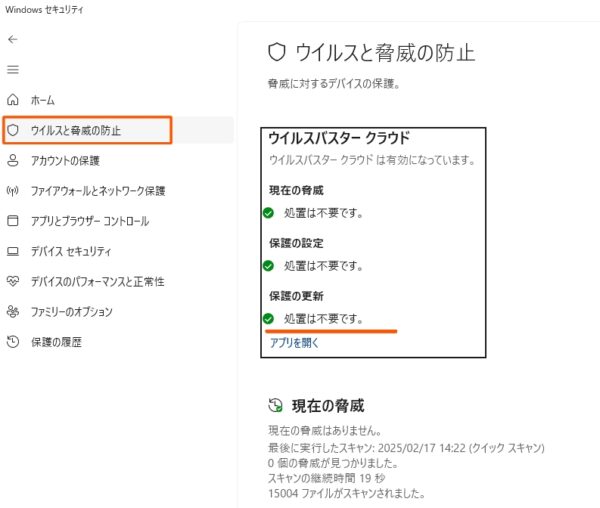600x508 pixels.
Task: Click the shield icon beside ウイルスと脅威の防止 in sidebar
Action: [13, 130]
